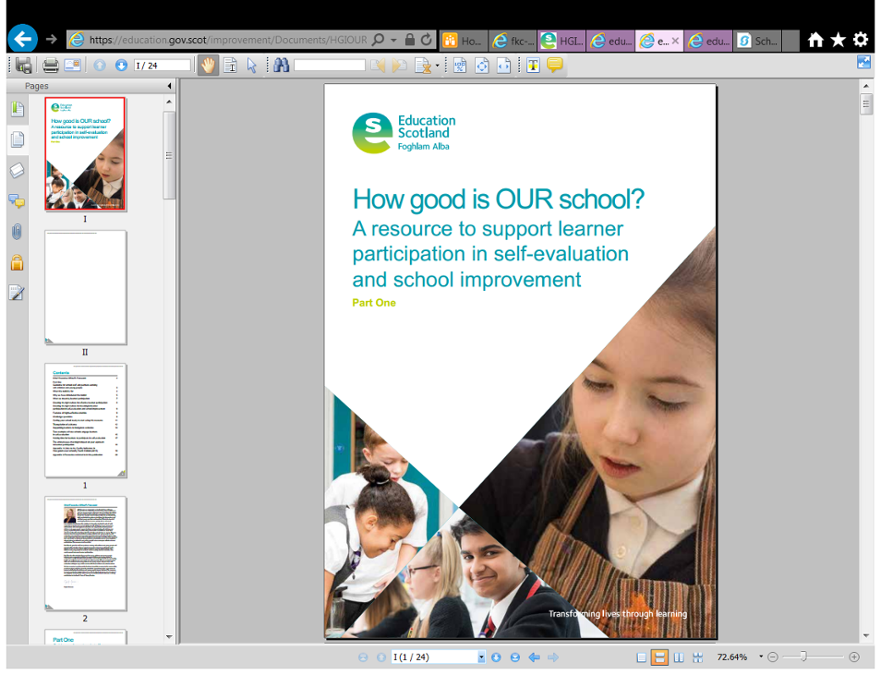This screenshot has height=675, width=881.
Task: Select the arrow pointer annotation tool
Action: pyautogui.click(x=252, y=66)
